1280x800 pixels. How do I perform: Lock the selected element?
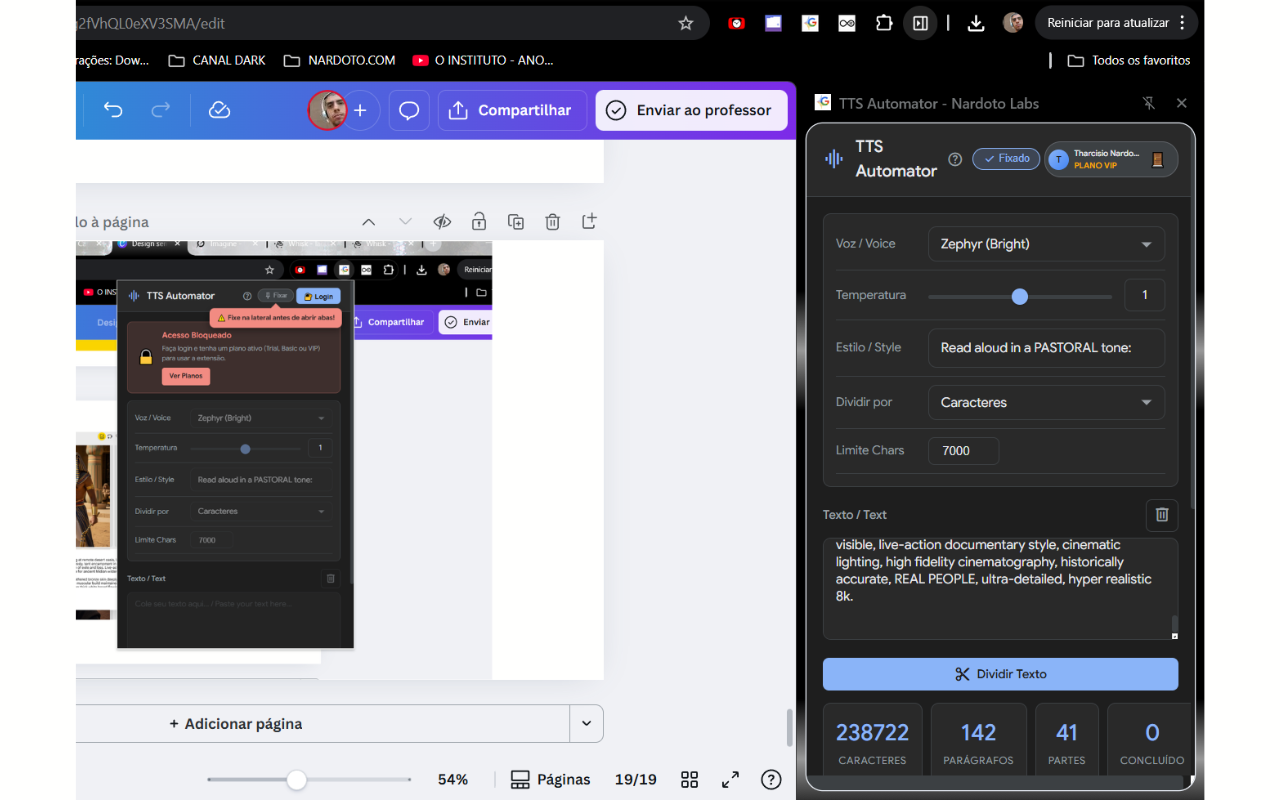click(479, 221)
